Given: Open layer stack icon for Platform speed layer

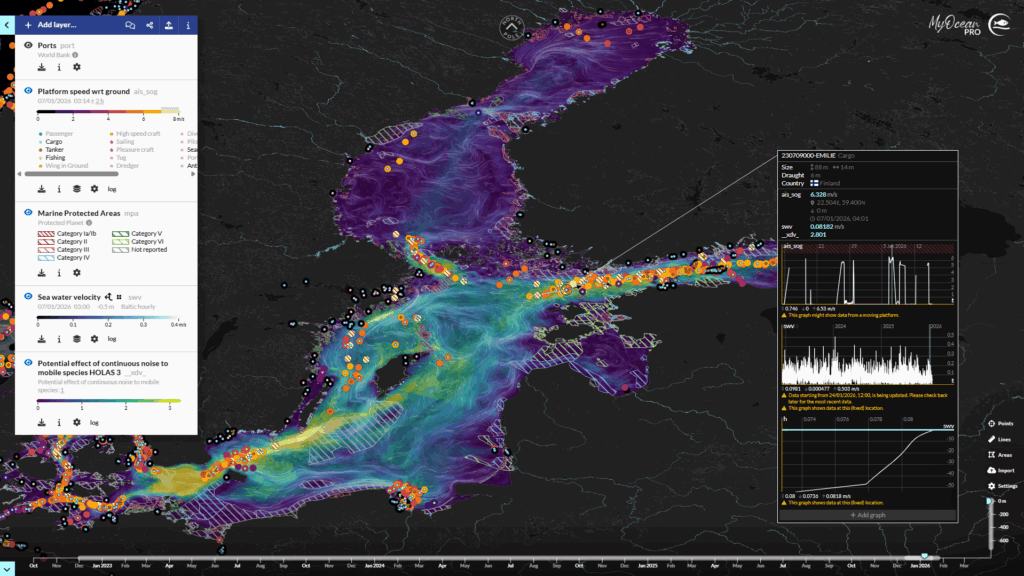Looking at the screenshot, I should click(77, 188).
